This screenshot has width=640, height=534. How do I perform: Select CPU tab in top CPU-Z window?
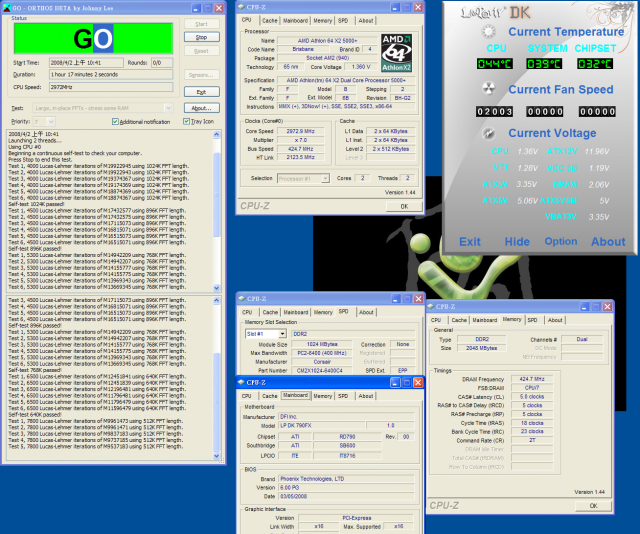pyautogui.click(x=247, y=20)
